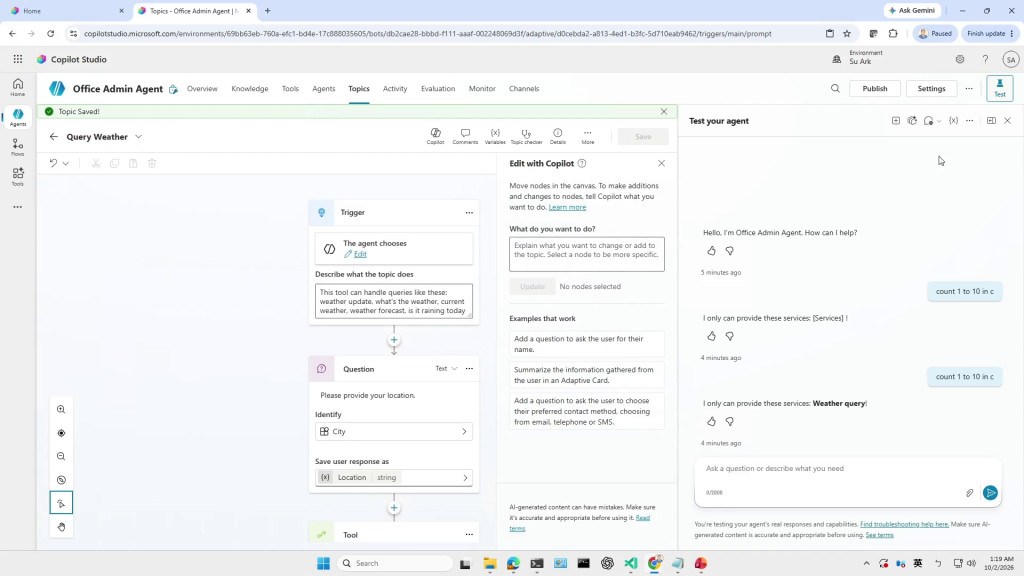Open Home in the left sidebar
Screen dimensions: 1024x576
(x=18, y=87)
